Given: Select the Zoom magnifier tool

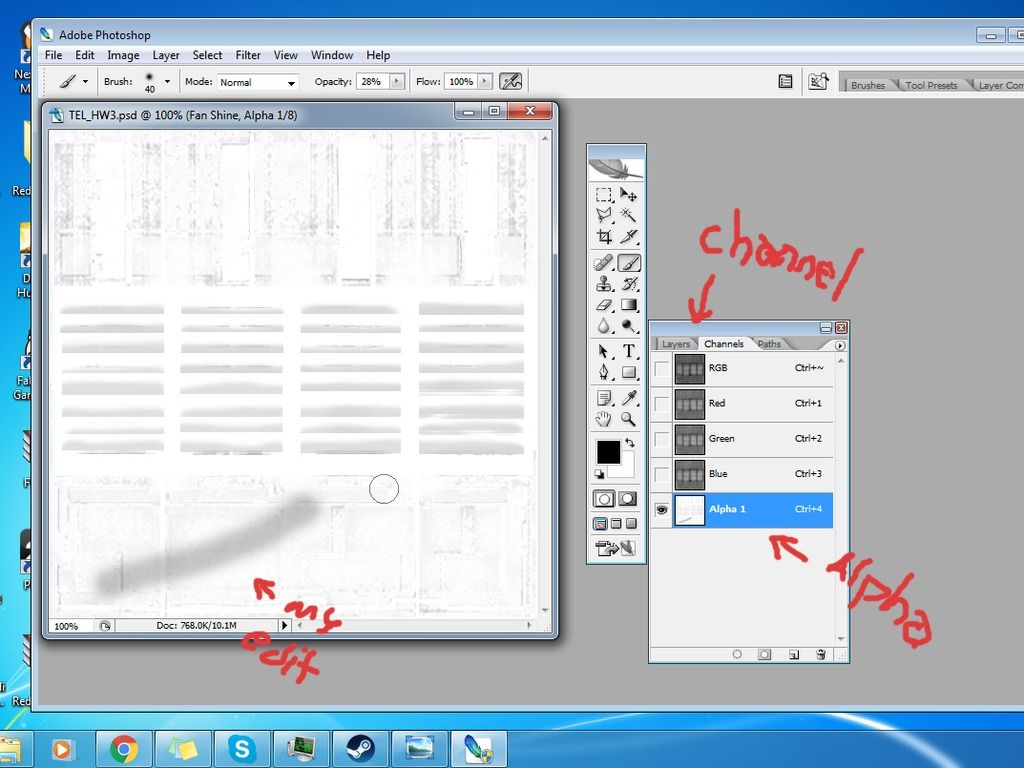Looking at the screenshot, I should point(629,419).
